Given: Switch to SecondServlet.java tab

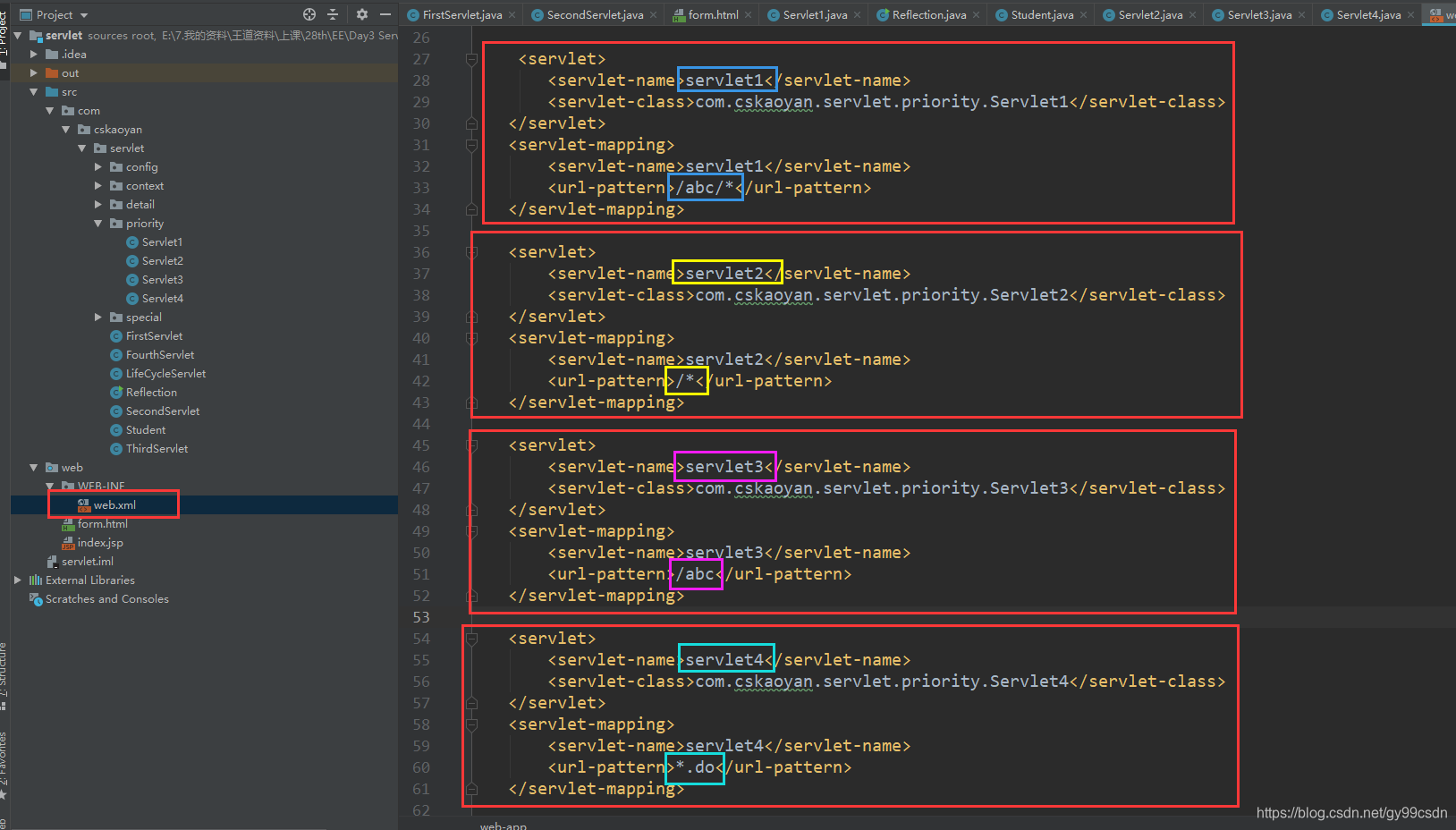Looking at the screenshot, I should tap(594, 14).
